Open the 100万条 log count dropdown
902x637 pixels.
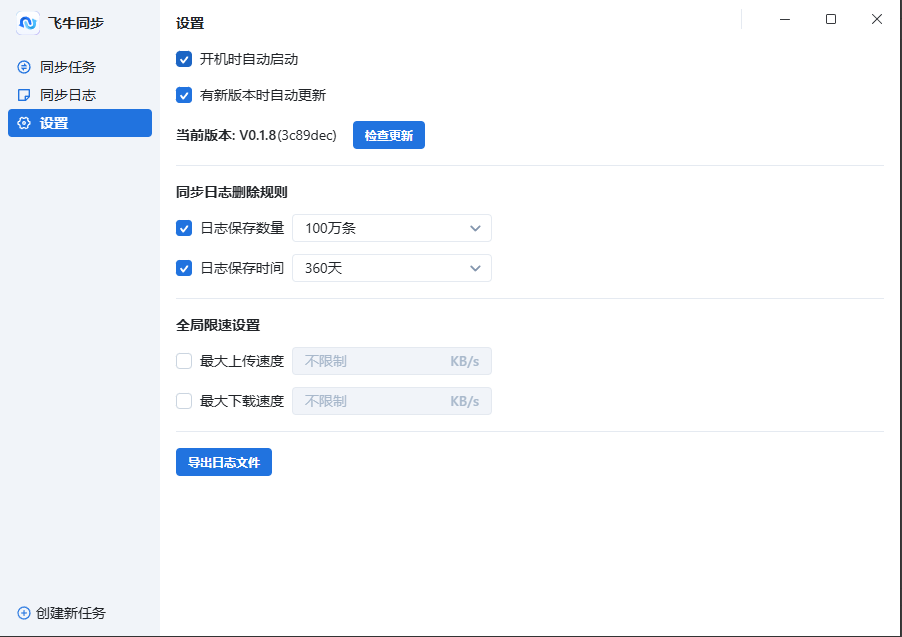391,228
